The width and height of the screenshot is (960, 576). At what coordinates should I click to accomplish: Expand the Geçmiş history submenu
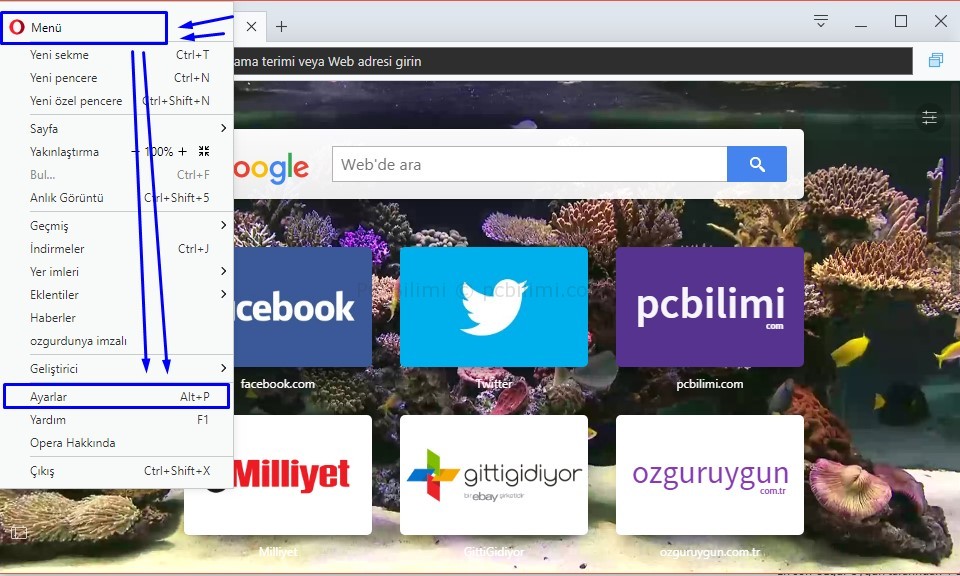(116, 225)
